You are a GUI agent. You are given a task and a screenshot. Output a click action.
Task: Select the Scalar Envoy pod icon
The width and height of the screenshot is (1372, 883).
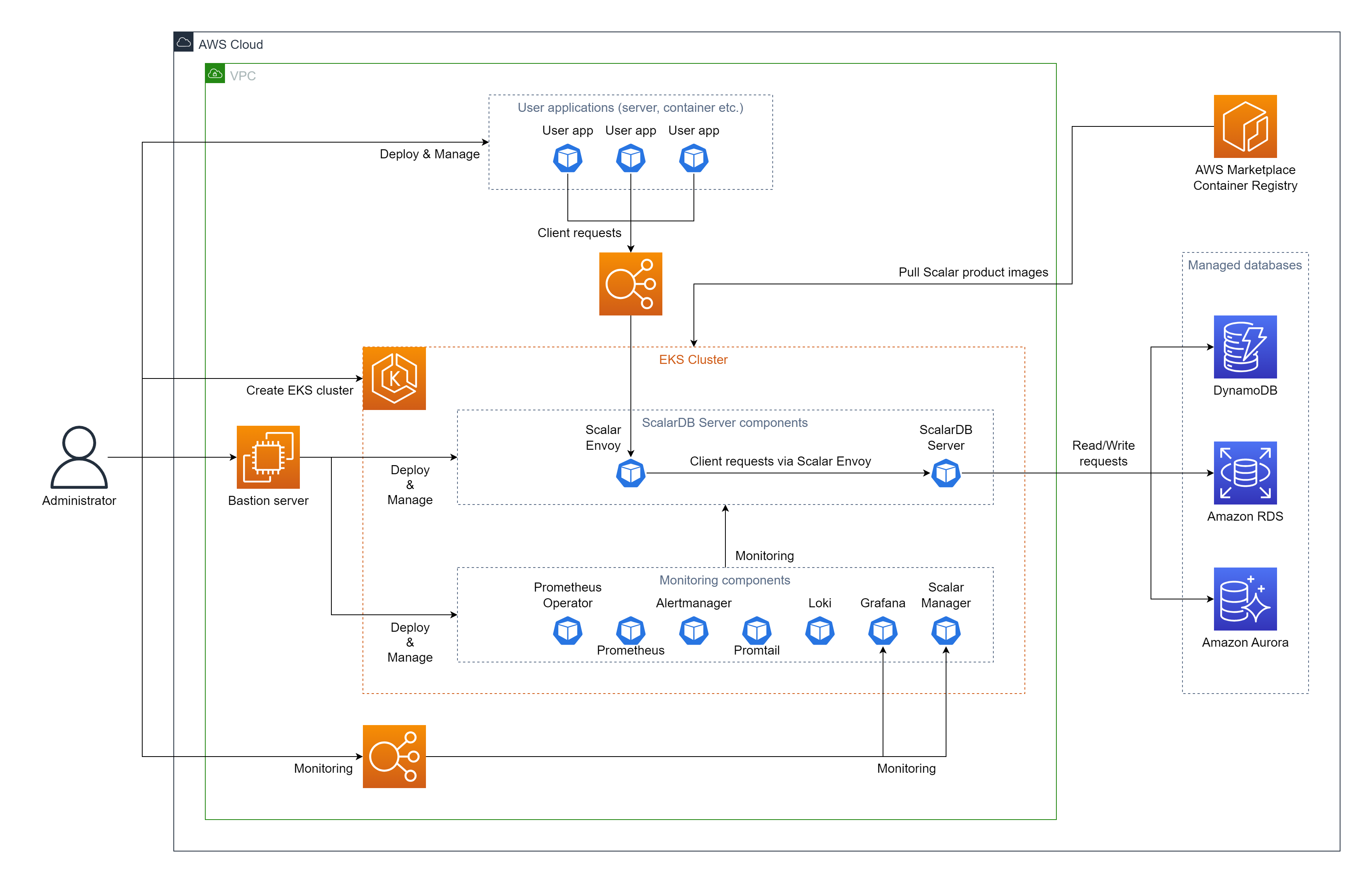click(630, 473)
